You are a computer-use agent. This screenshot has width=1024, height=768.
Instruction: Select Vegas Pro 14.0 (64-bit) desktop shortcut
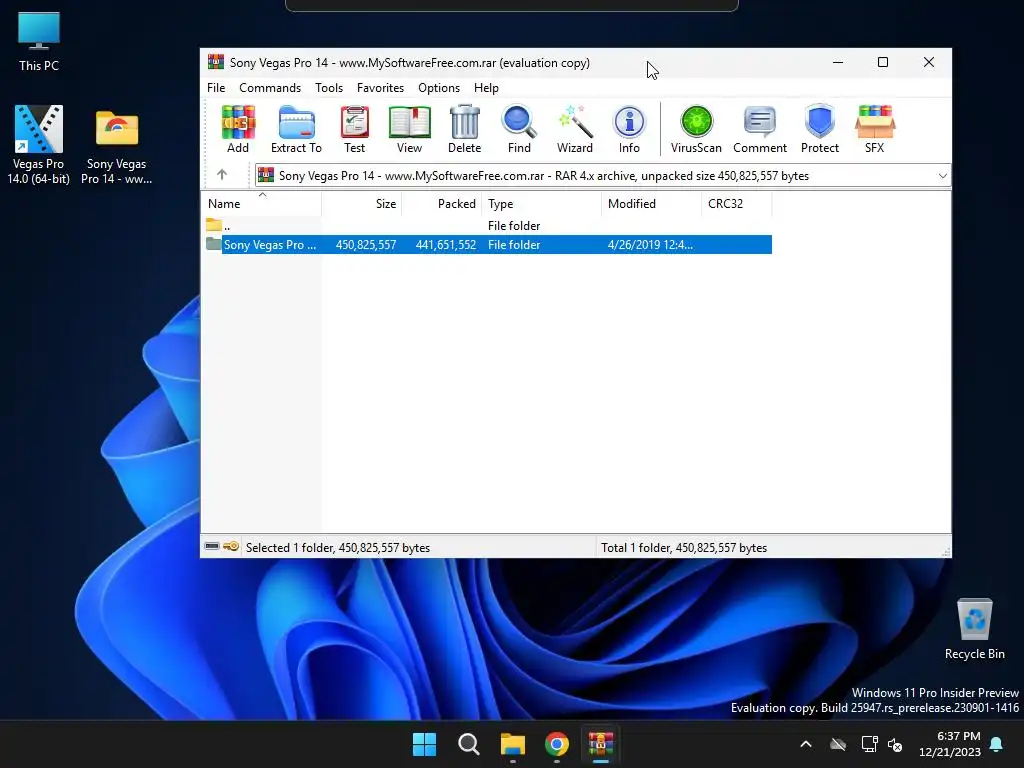click(x=39, y=145)
